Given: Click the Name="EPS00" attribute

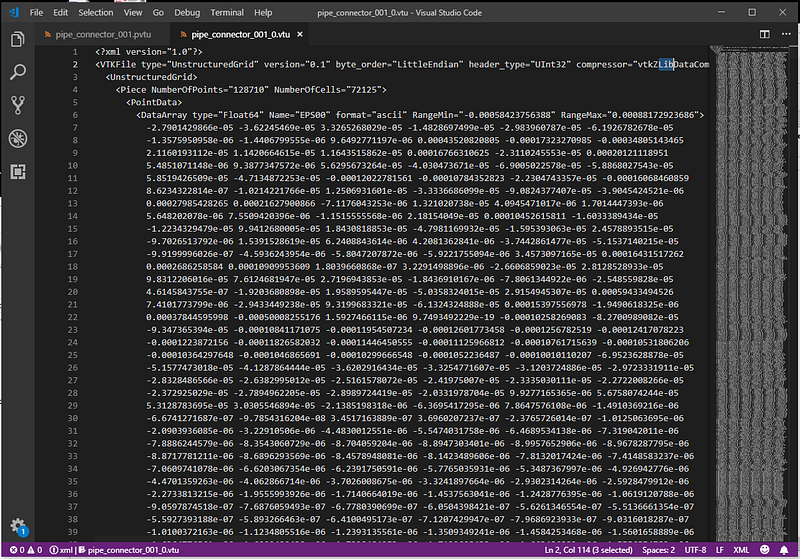Looking at the screenshot, I should click(299, 115).
